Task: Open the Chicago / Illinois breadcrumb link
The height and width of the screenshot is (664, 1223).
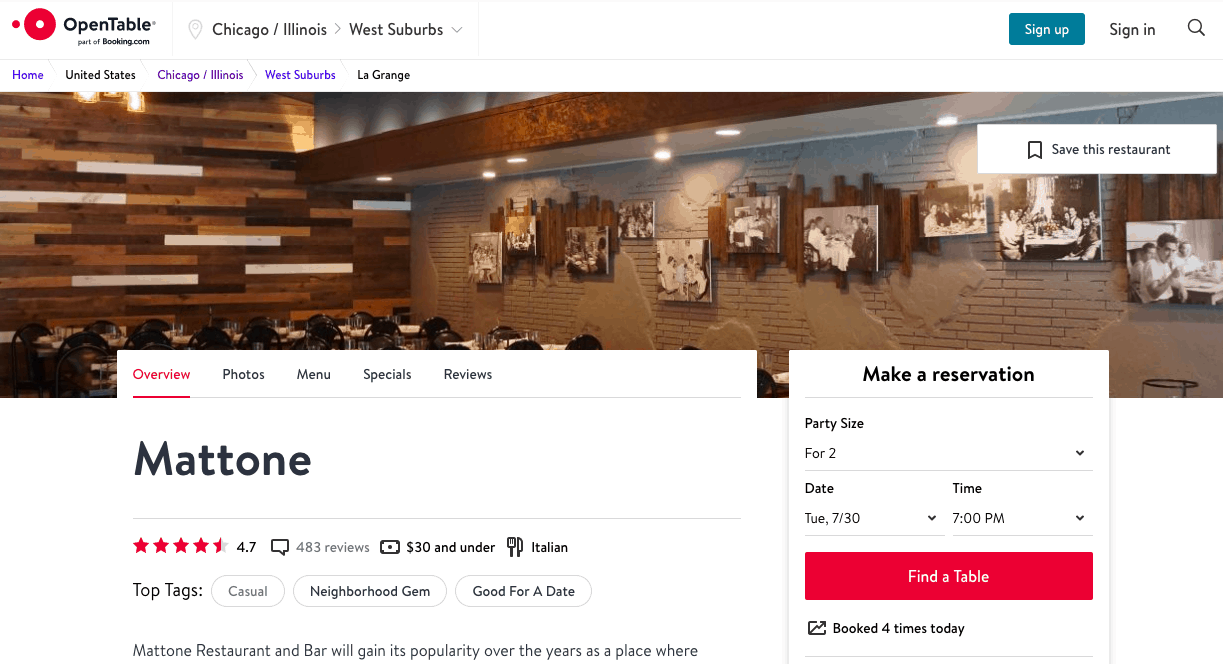Action: click(200, 75)
